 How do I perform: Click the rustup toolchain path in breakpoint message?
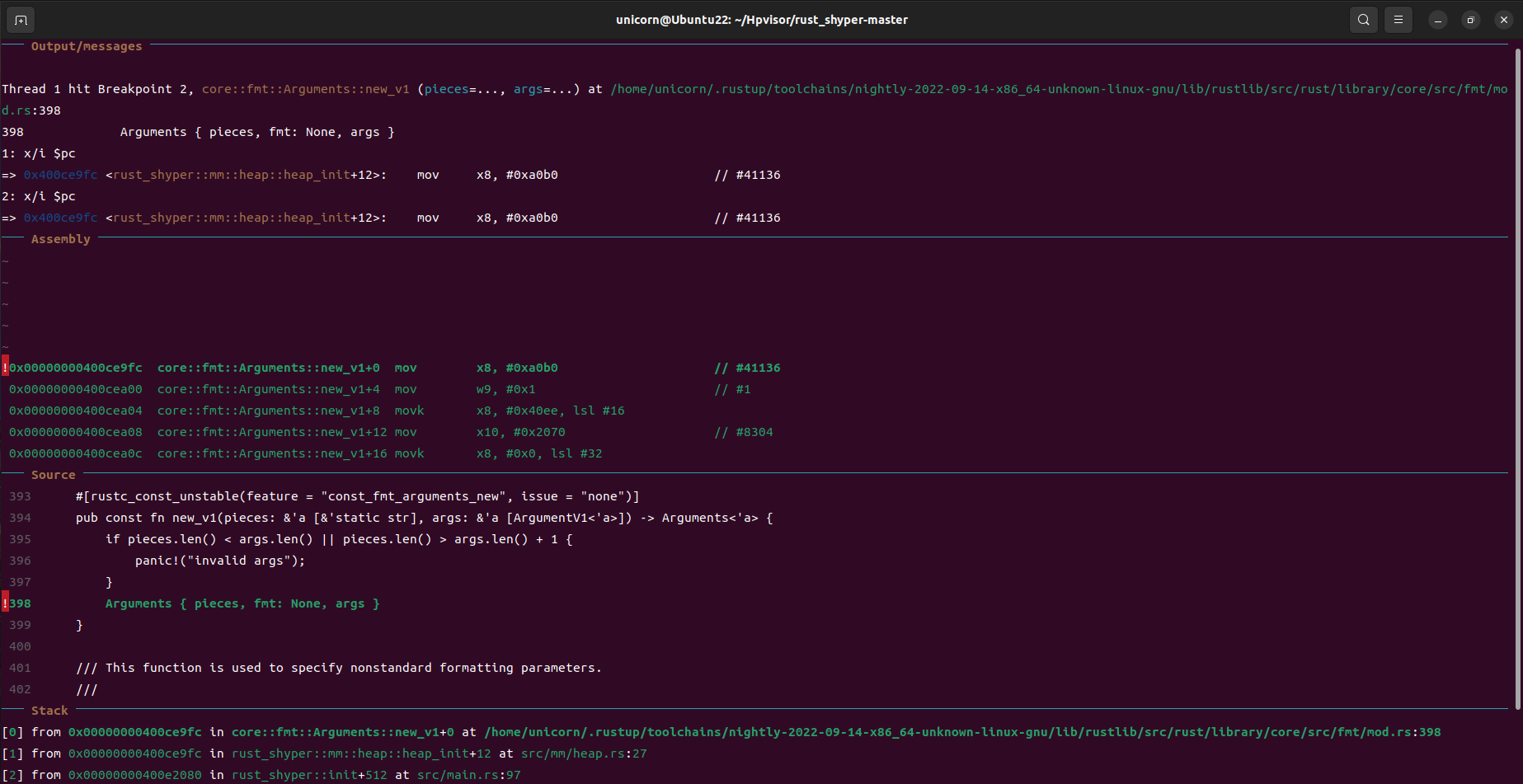[1060, 89]
